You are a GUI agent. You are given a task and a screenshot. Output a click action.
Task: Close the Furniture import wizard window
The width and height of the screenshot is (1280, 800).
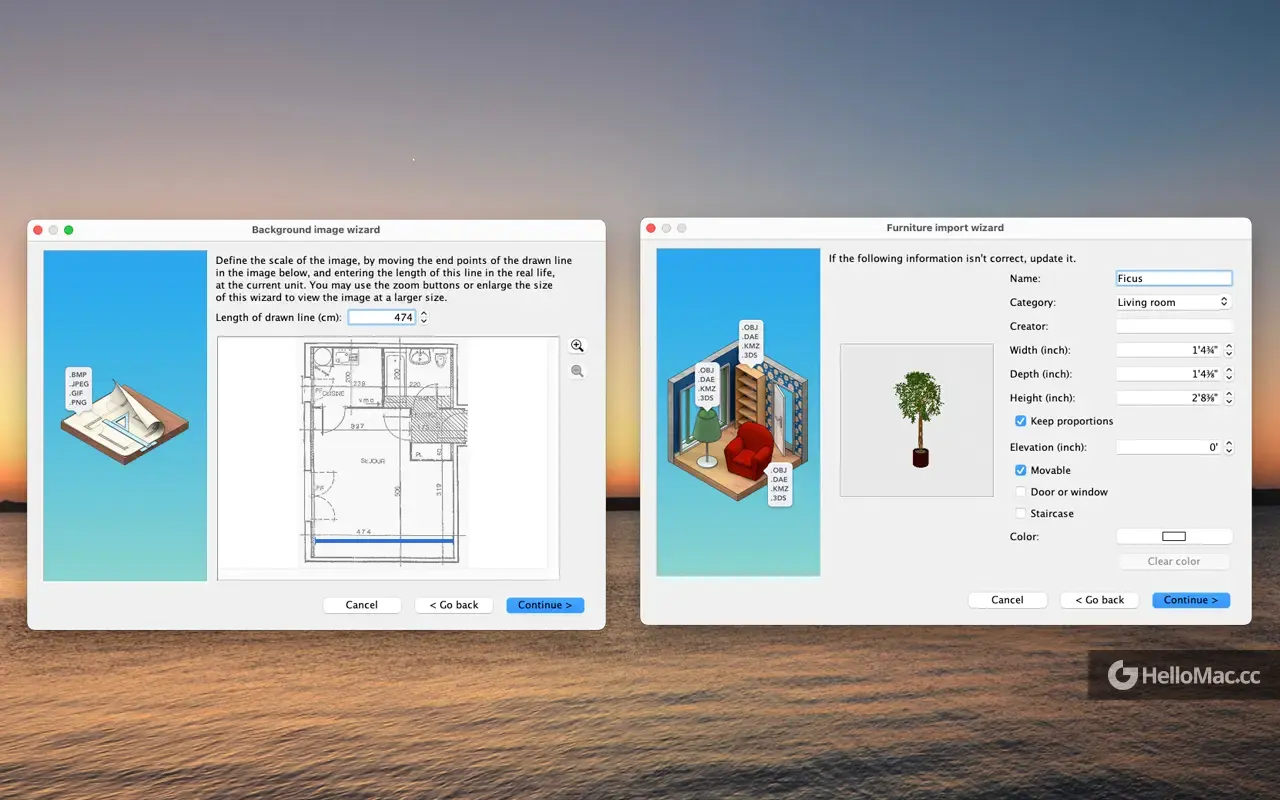[650, 228]
